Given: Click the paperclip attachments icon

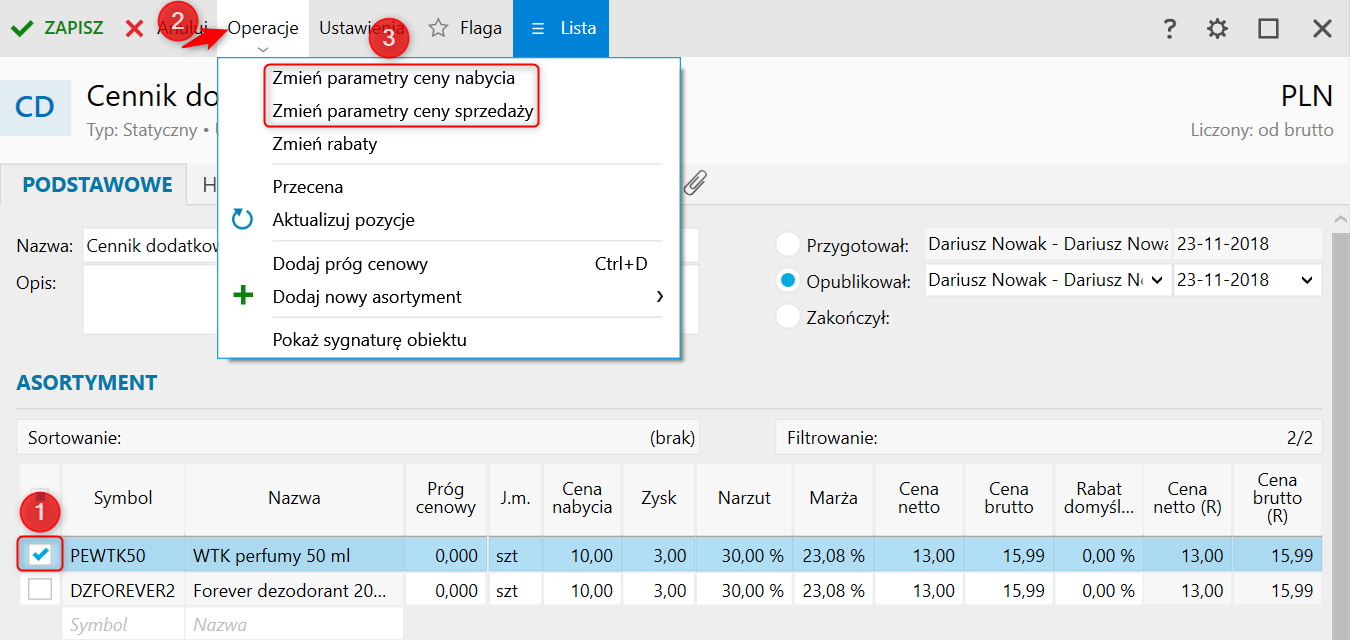Looking at the screenshot, I should tap(697, 182).
